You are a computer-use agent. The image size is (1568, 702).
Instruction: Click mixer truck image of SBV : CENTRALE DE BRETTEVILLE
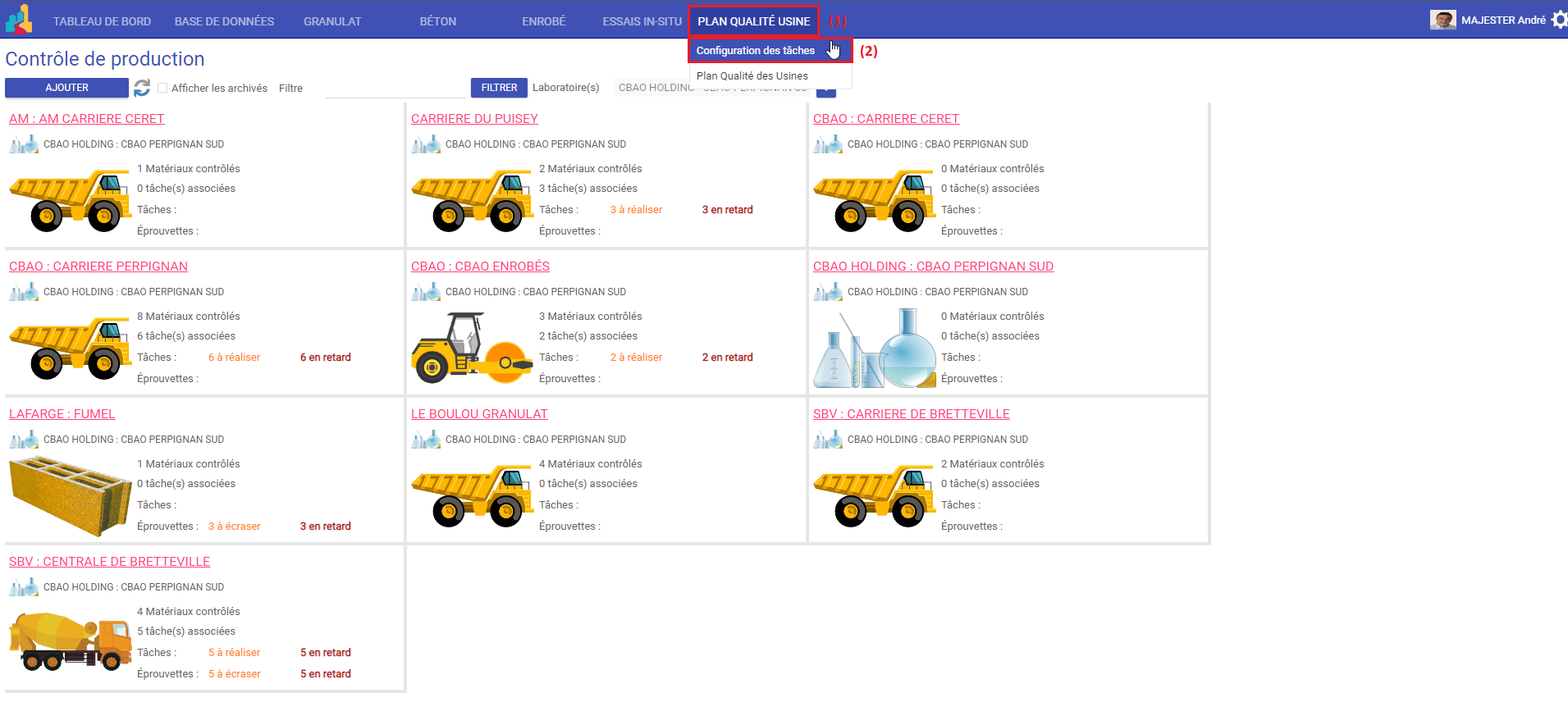pos(71,641)
